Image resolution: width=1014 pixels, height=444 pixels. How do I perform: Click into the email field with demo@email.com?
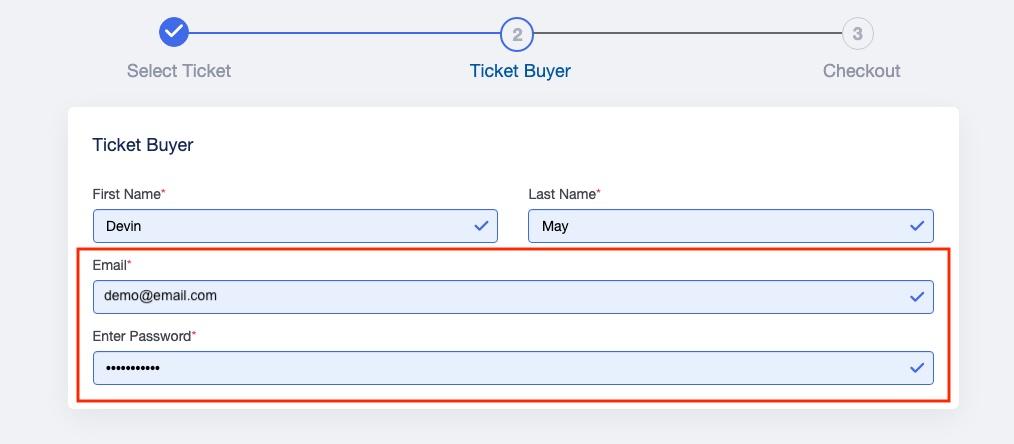pyautogui.click(x=513, y=297)
